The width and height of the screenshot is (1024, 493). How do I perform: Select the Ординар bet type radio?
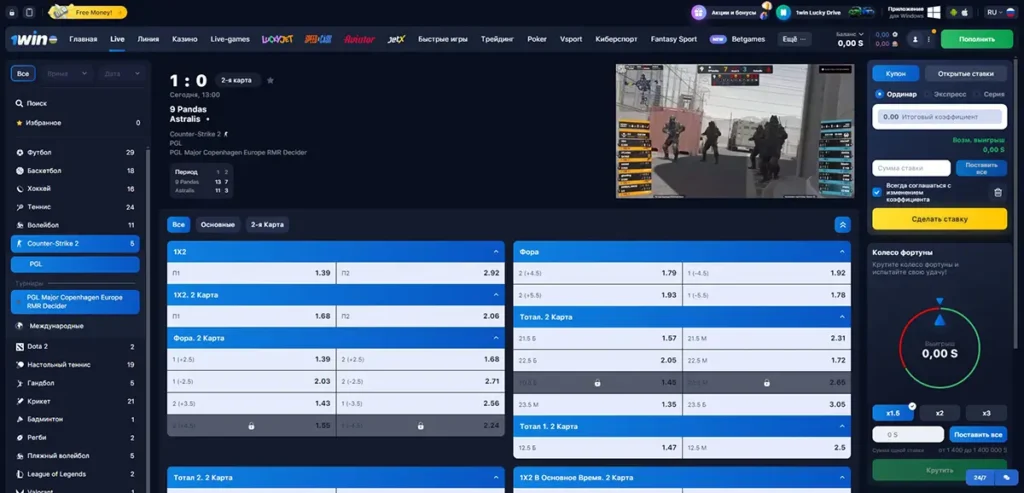[880, 94]
